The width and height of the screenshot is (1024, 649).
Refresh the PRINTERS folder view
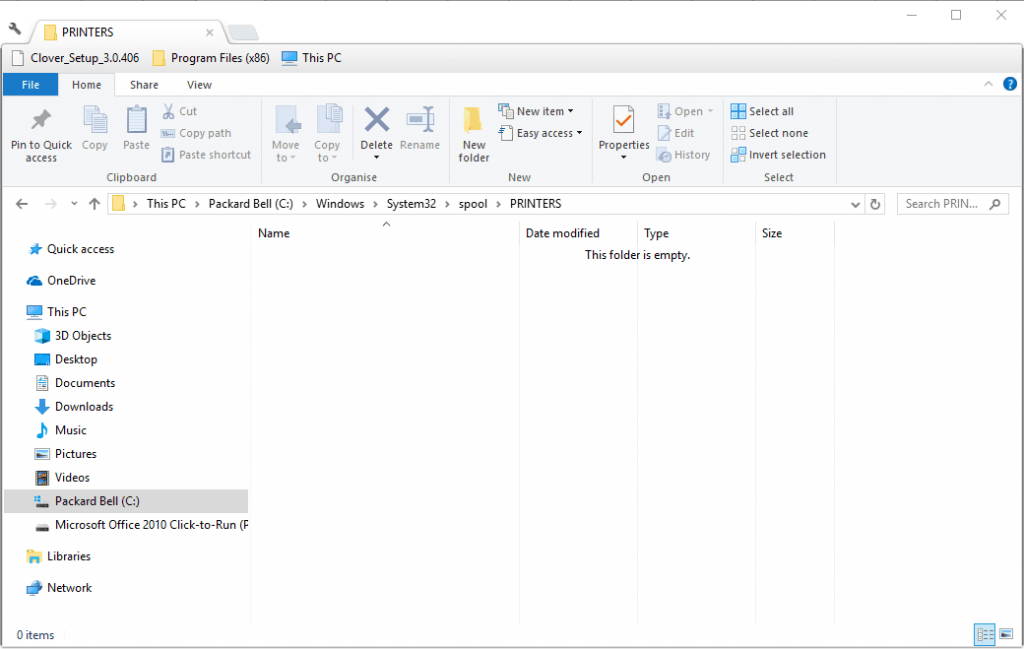pos(876,204)
